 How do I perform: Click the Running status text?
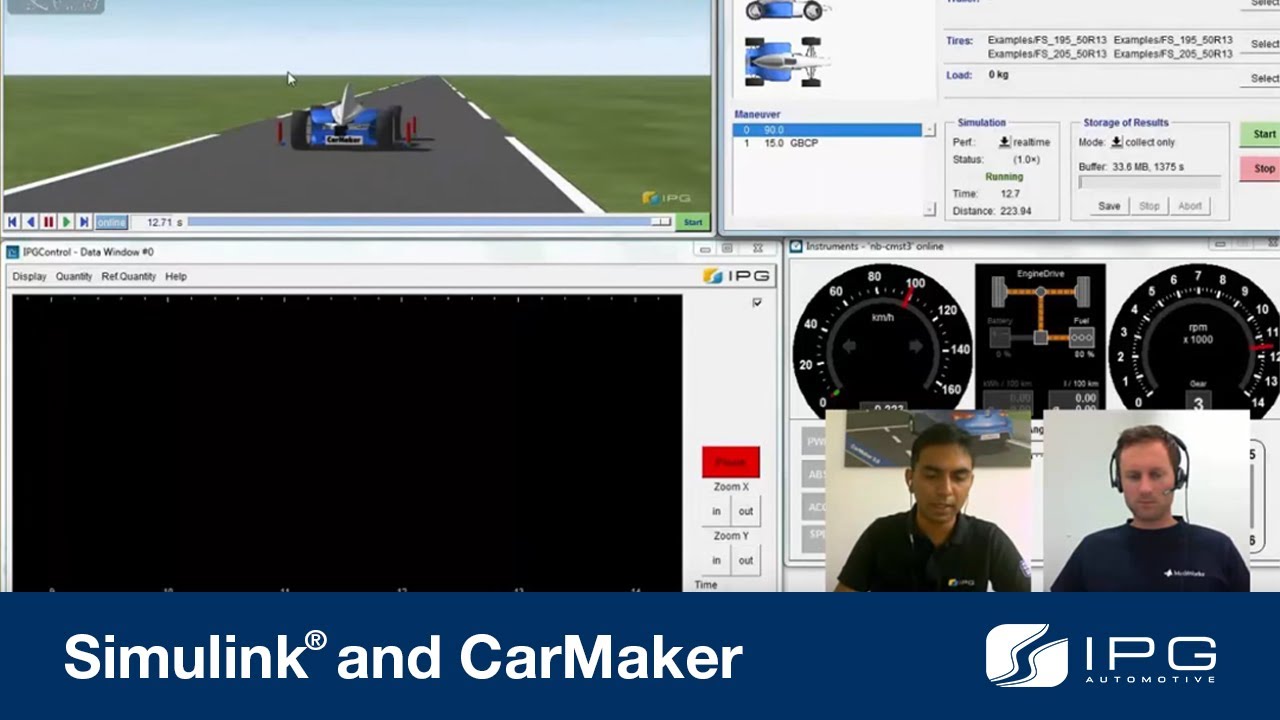tap(1004, 177)
